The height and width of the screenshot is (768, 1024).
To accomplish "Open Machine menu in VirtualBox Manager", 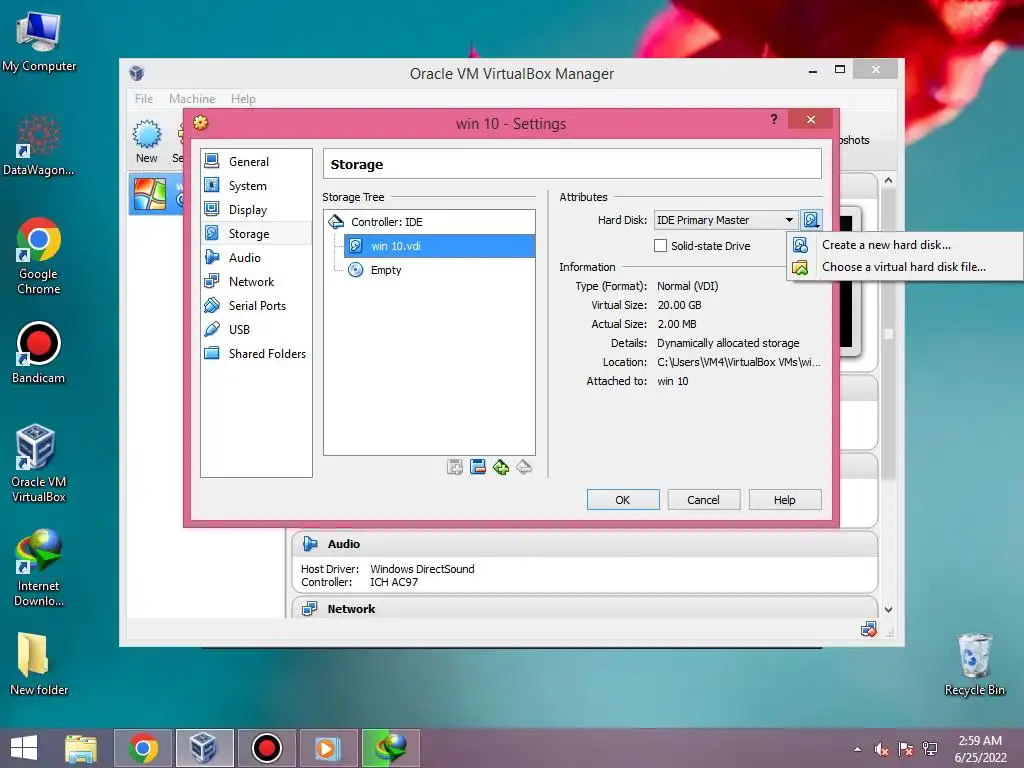I will coord(192,99).
